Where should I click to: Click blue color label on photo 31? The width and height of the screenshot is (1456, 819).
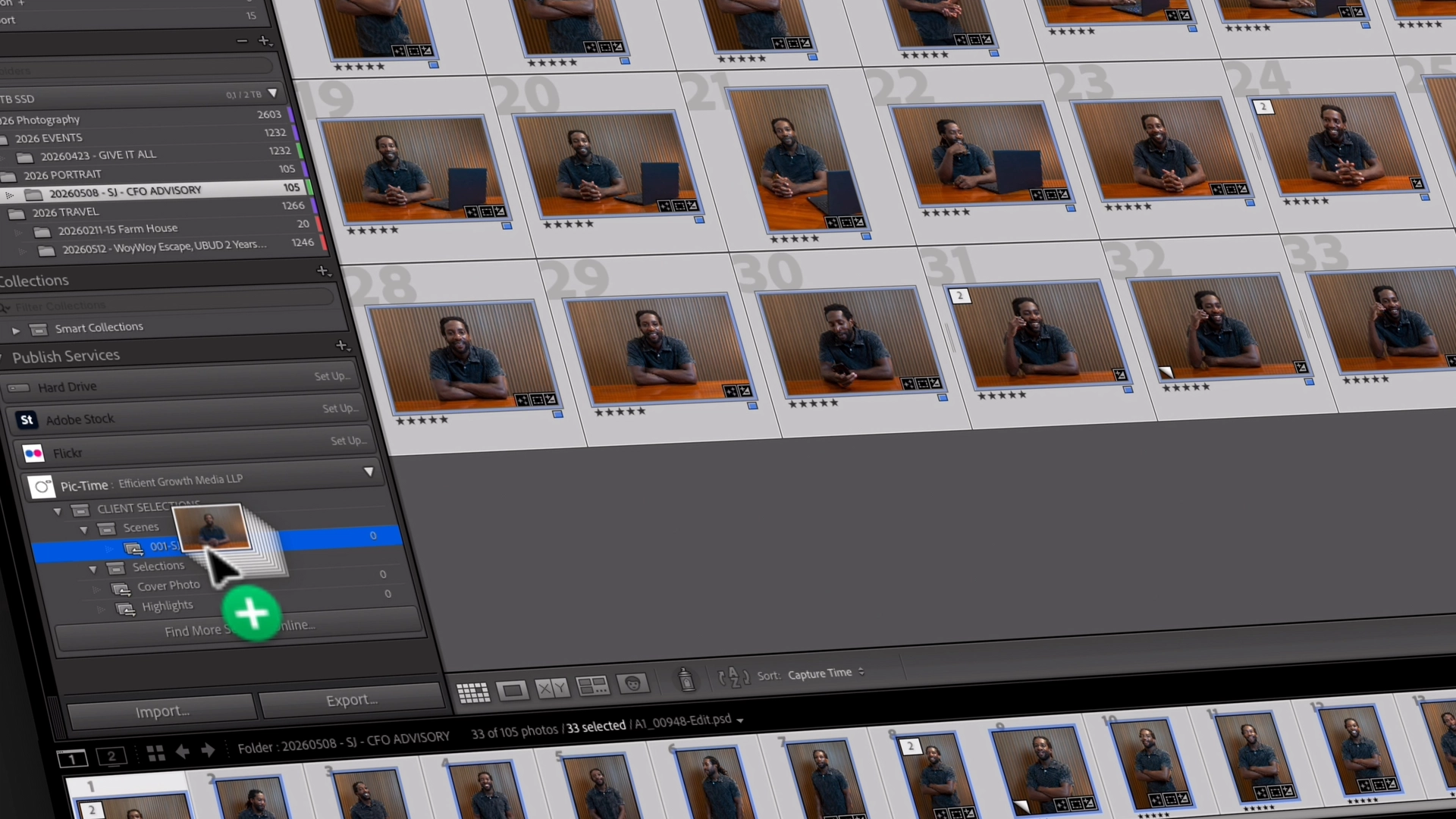click(1128, 390)
